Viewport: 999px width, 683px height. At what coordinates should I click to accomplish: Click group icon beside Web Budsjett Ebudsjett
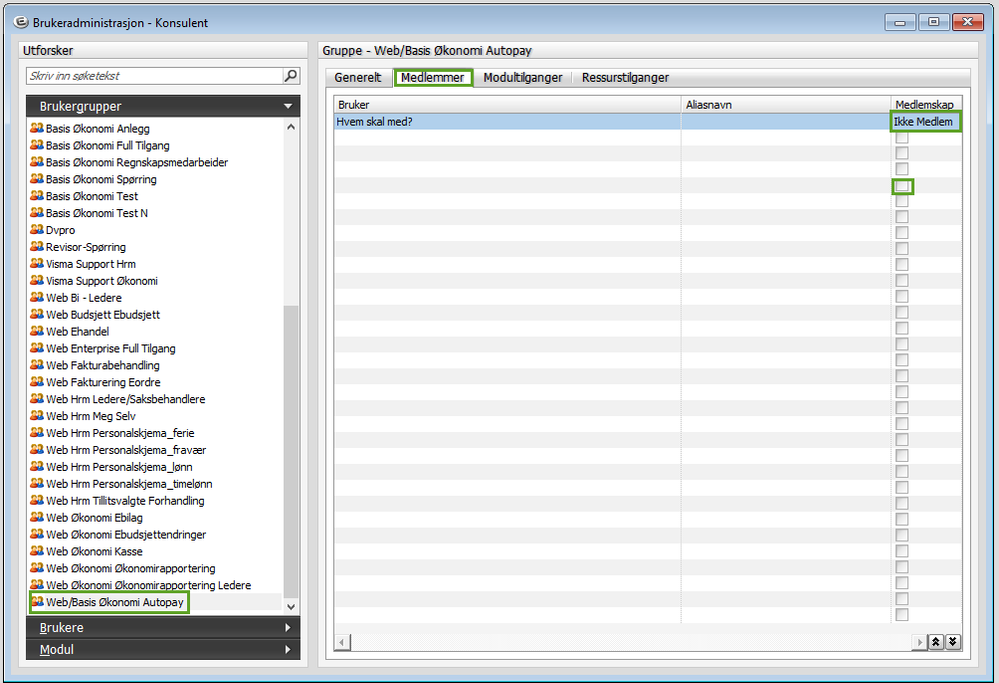[x=37, y=314]
